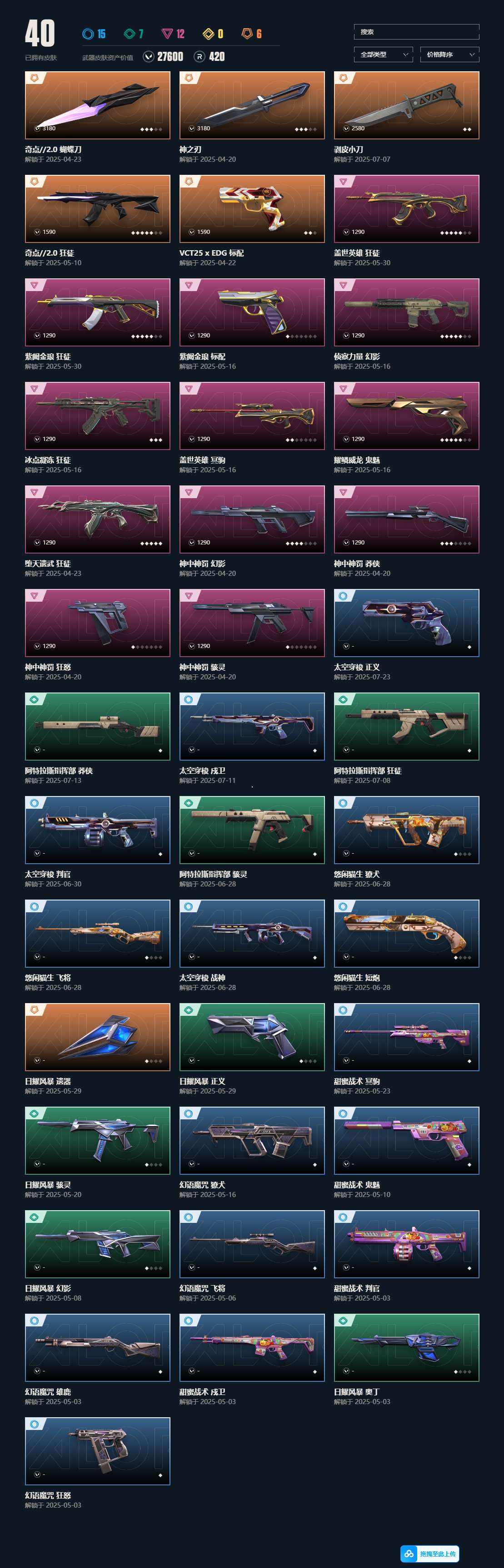This screenshot has height=1568, width=504.
Task: Click the yellow Ultra tier icon showing 0
Action: click(x=208, y=34)
